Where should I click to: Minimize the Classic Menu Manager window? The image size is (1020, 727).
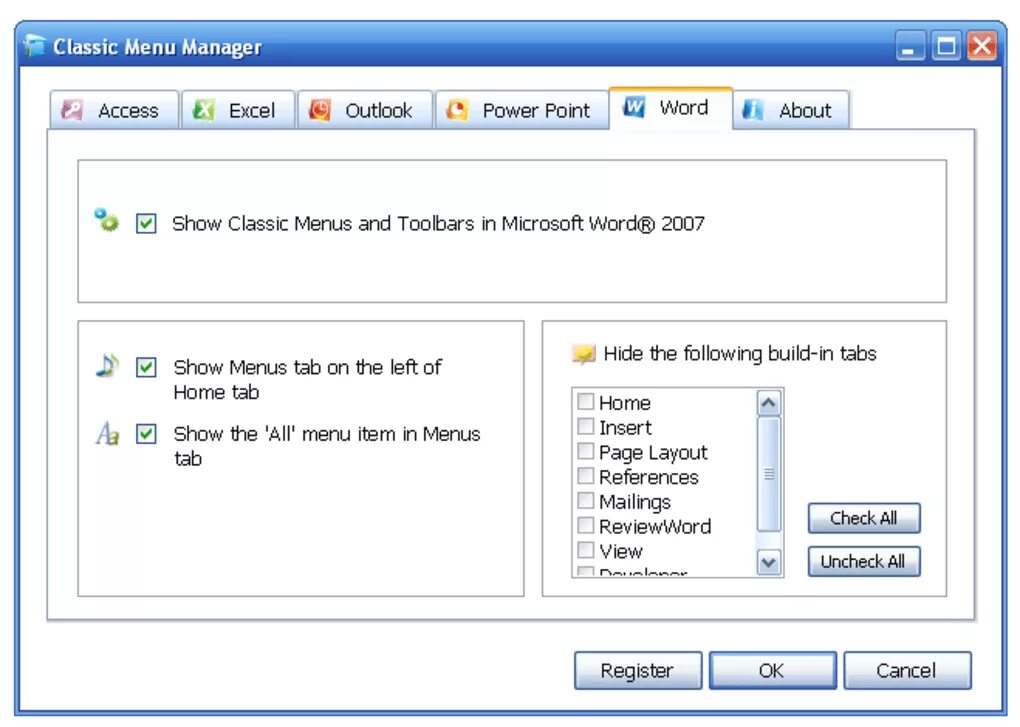pos(909,46)
